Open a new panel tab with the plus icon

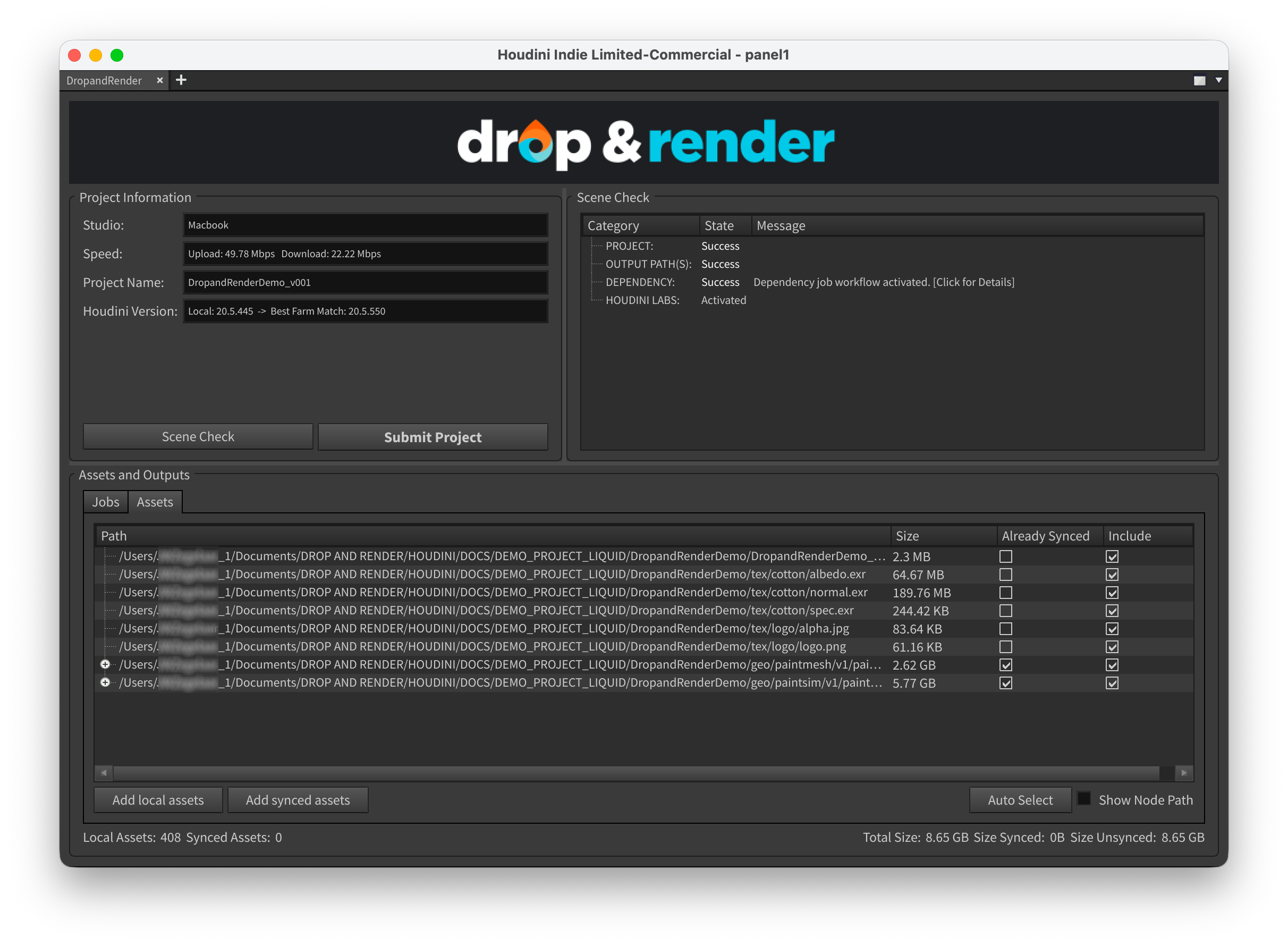click(181, 80)
